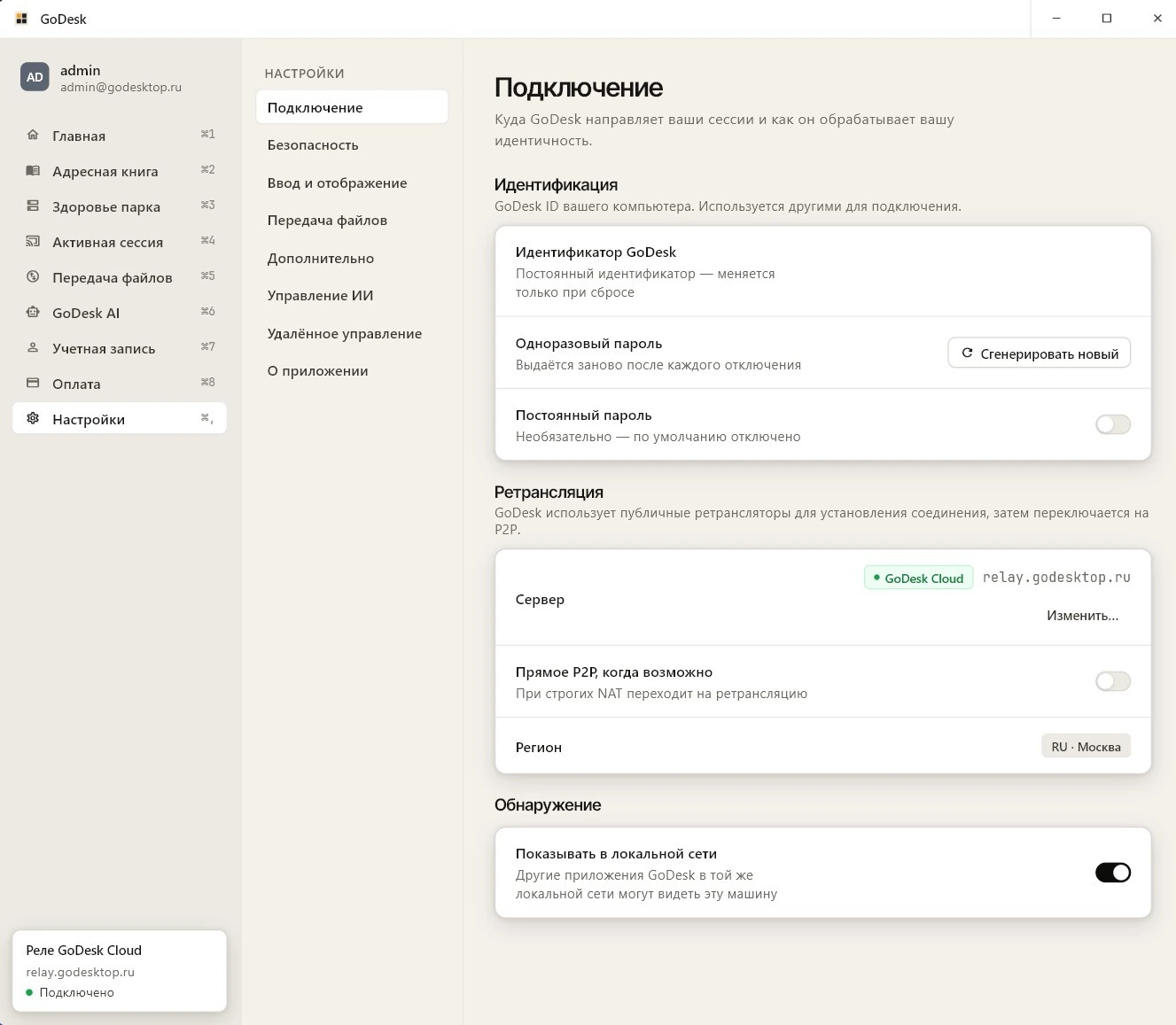
Task: Click the cast icon beside Активная сессия
Action: coord(33,241)
